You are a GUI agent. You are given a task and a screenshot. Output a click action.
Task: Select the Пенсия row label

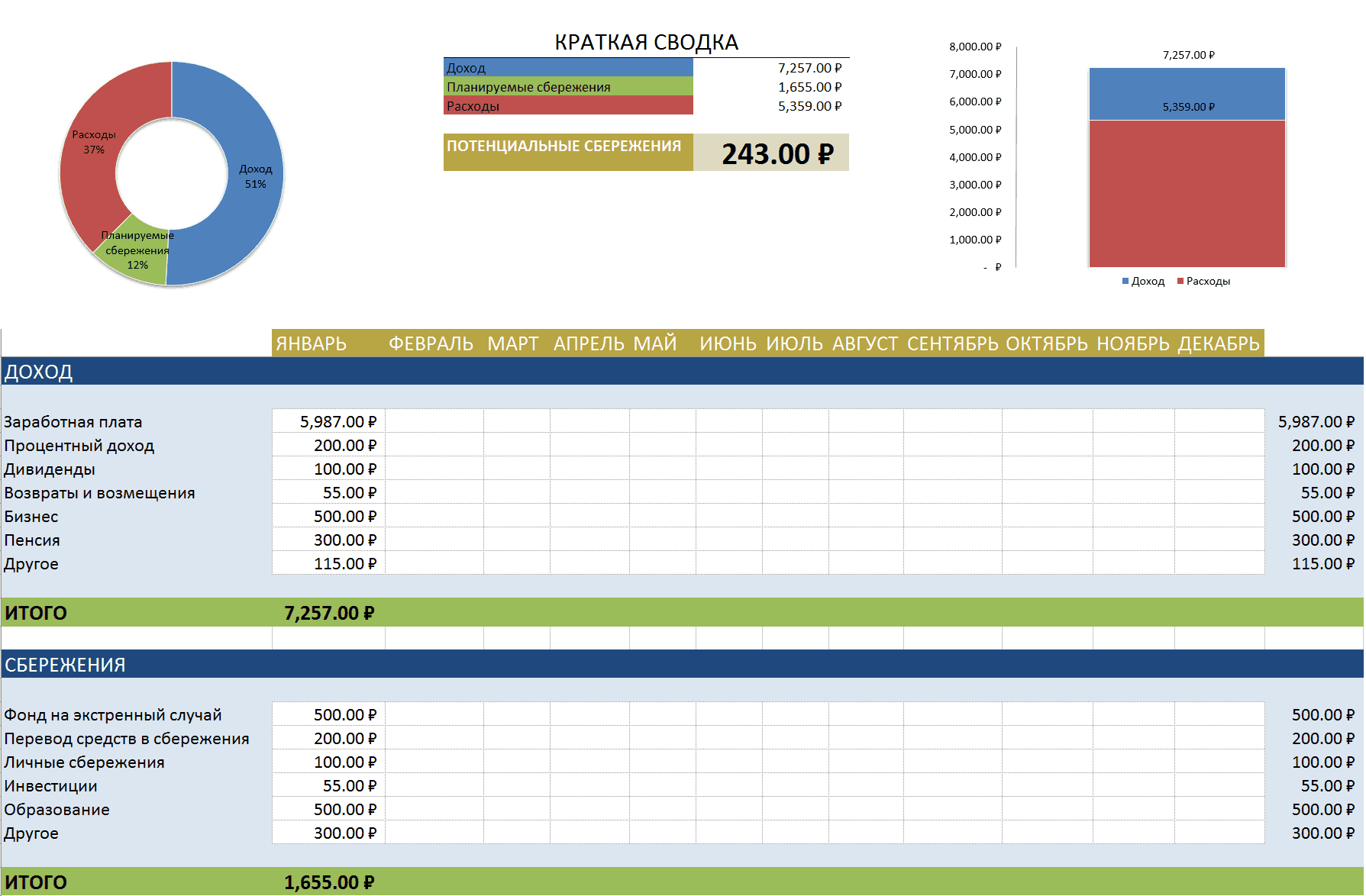pyautogui.click(x=32, y=540)
